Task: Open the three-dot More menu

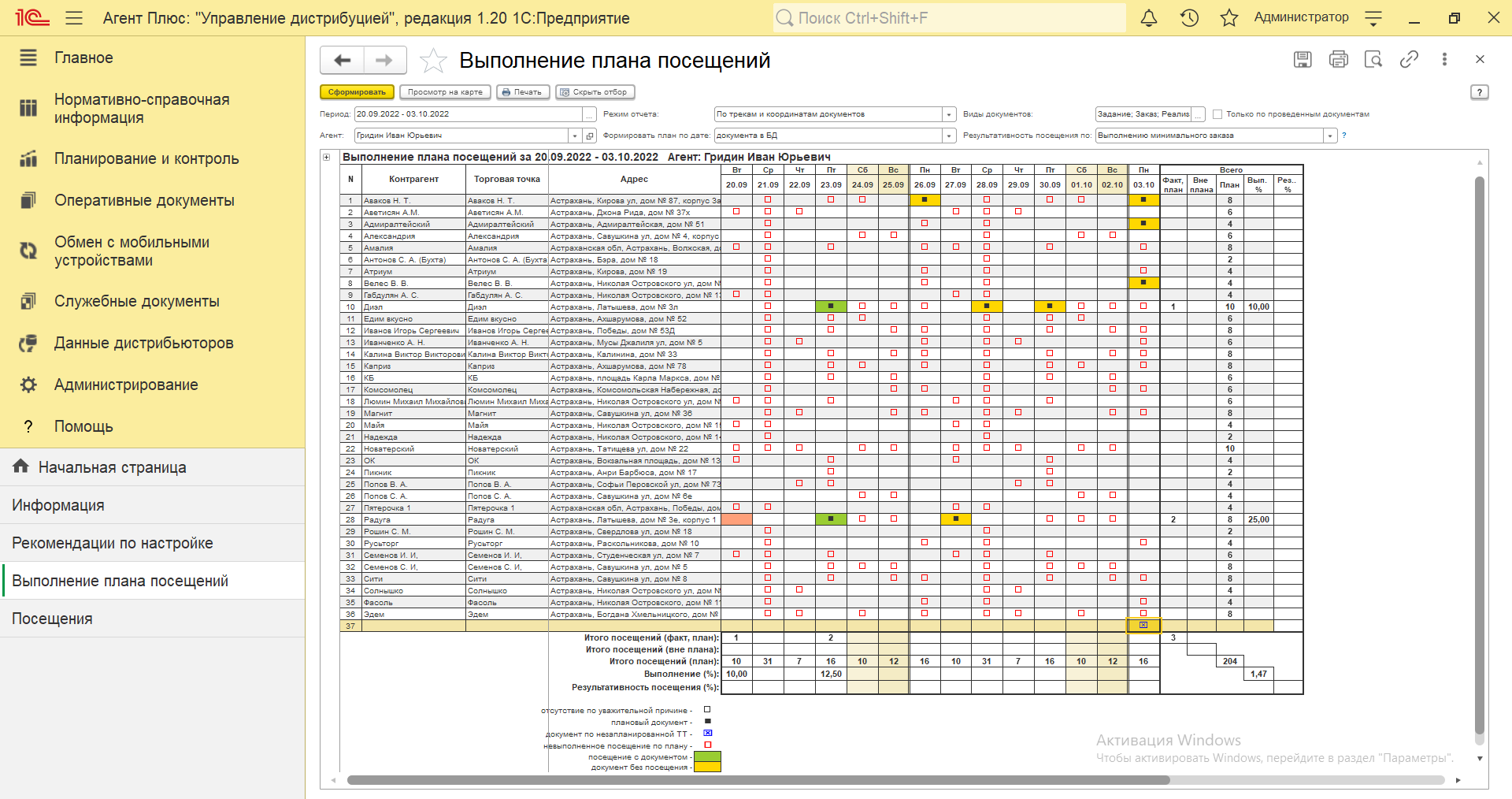Action: (x=1444, y=59)
